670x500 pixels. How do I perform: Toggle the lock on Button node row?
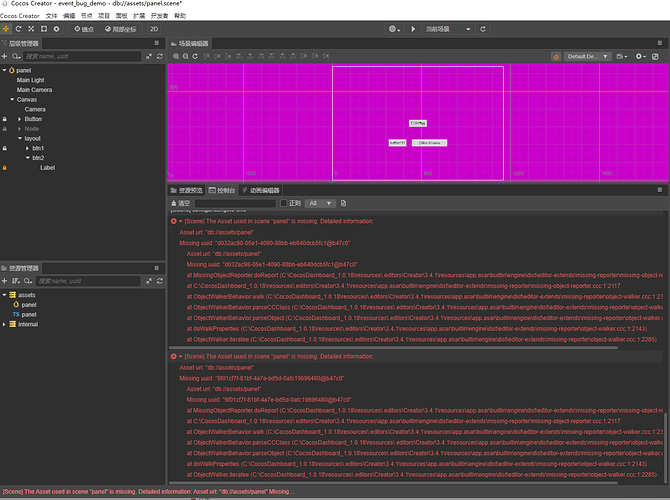5,119
